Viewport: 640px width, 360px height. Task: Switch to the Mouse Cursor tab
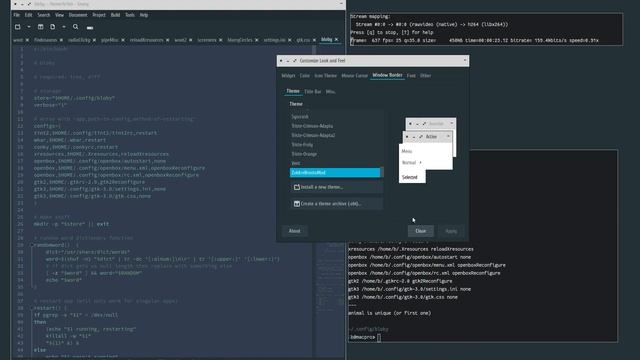354,76
